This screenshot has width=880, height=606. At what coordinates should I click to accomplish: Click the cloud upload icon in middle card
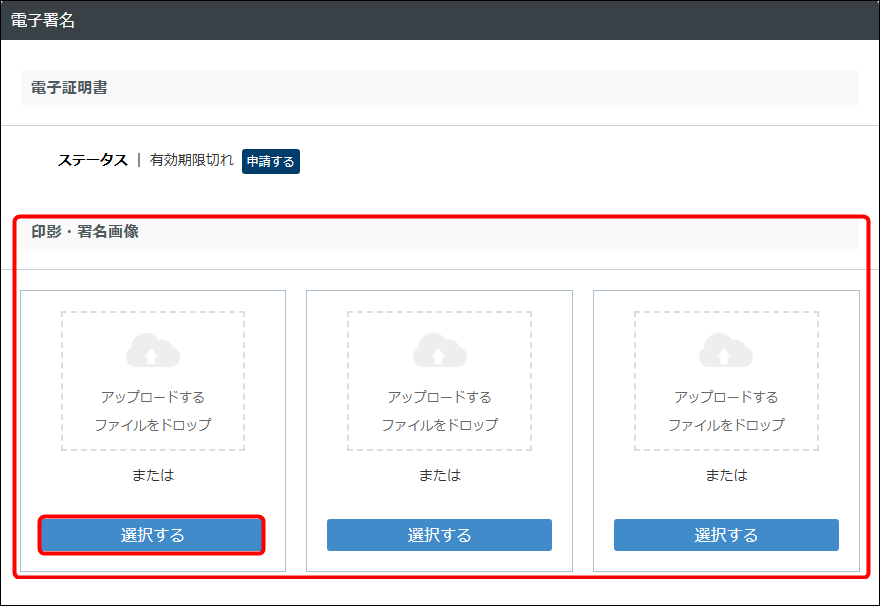(439, 351)
